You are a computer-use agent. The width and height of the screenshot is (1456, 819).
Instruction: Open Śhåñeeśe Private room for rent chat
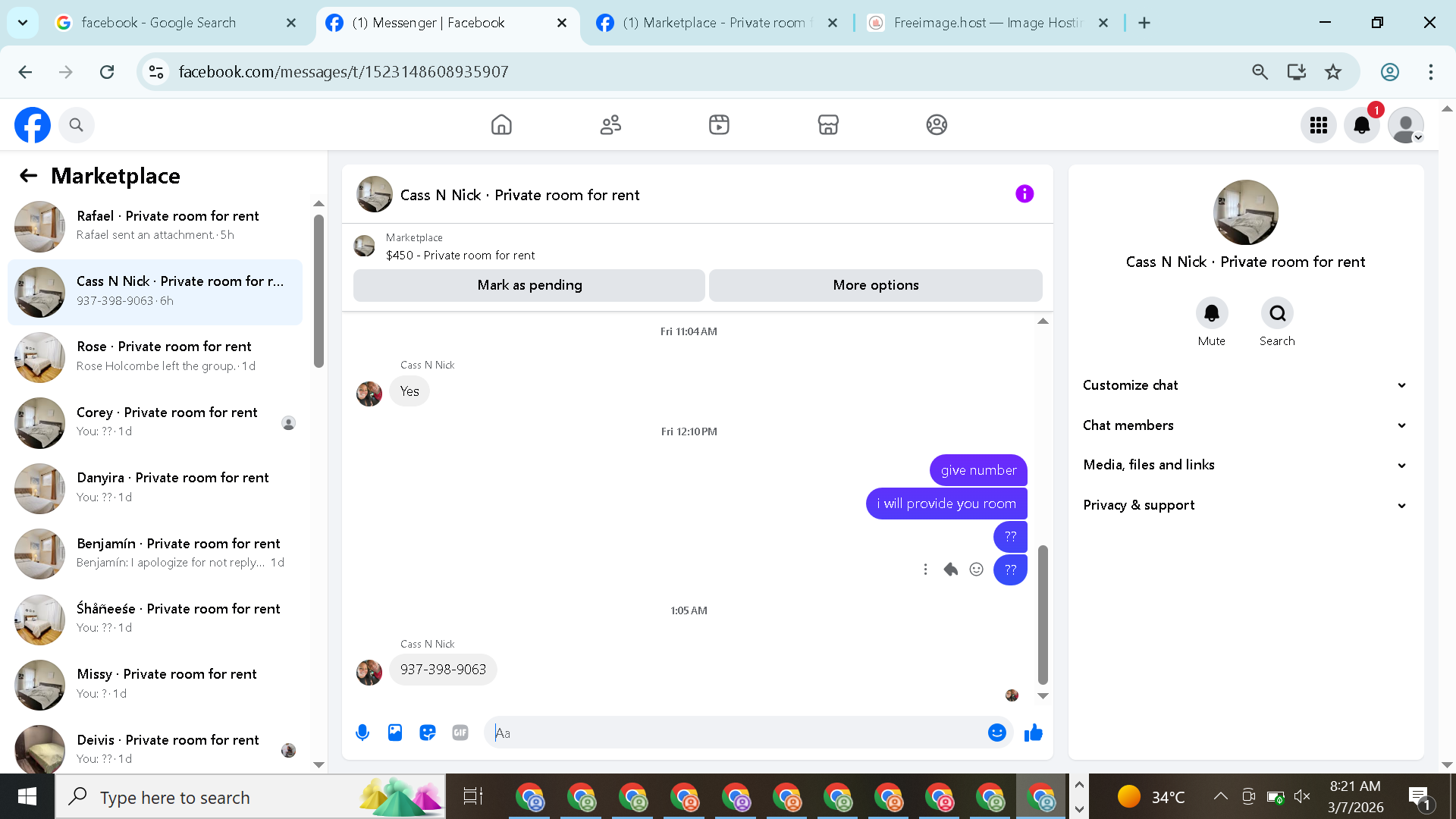click(x=155, y=619)
